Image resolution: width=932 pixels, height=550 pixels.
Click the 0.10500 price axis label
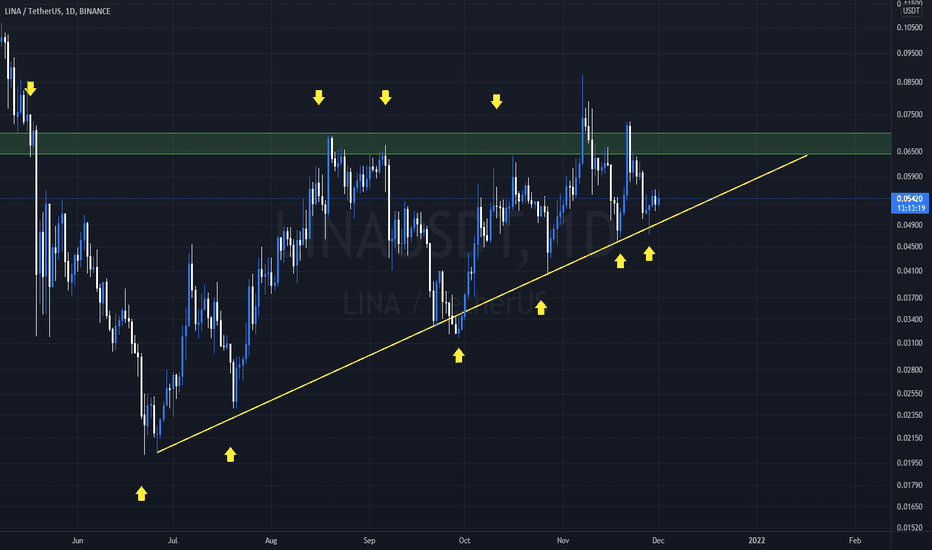click(909, 27)
